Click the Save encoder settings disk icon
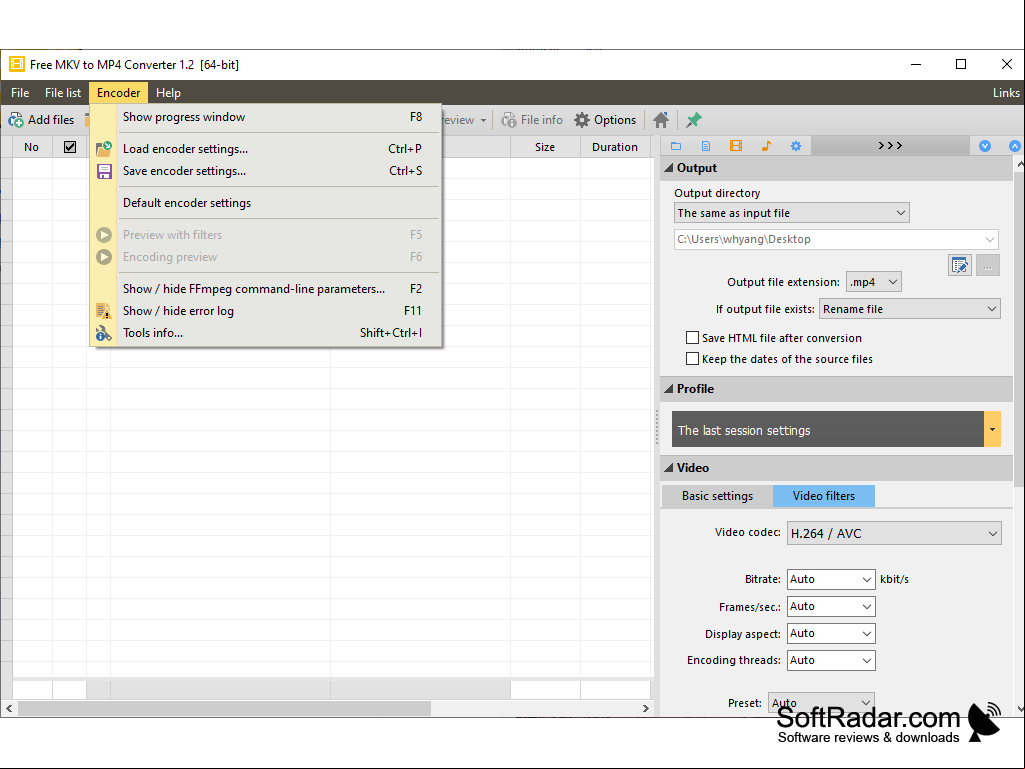 coord(104,171)
